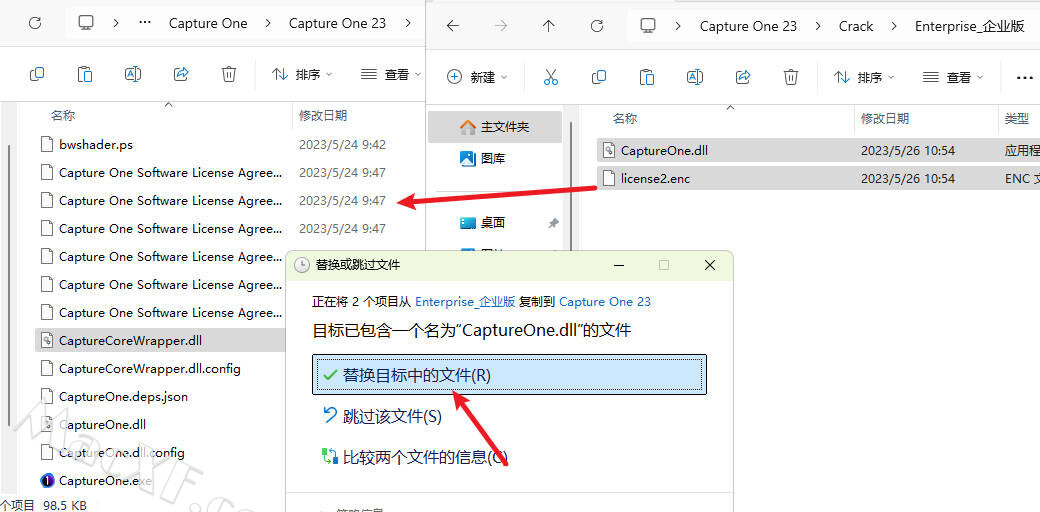This screenshot has width=1040, height=512.
Task: Go back in the right Explorer window
Action: 452,26
